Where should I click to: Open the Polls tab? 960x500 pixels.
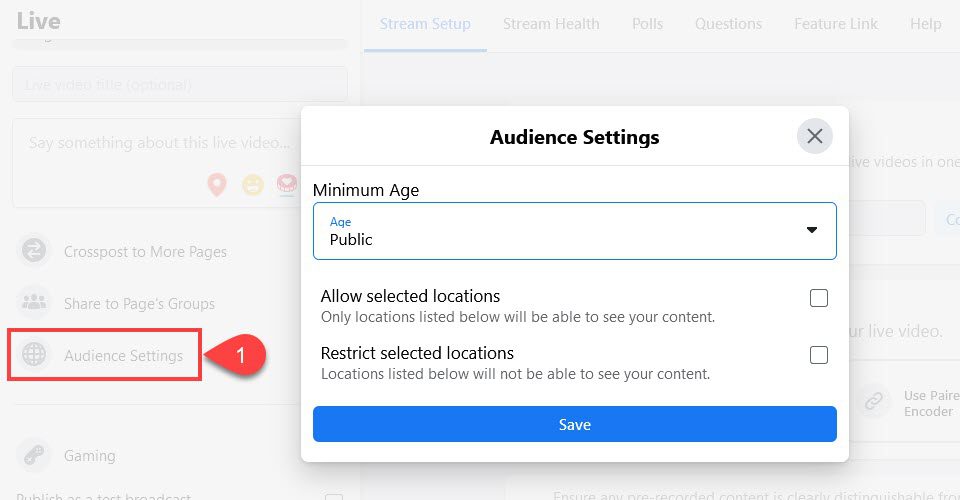click(647, 24)
